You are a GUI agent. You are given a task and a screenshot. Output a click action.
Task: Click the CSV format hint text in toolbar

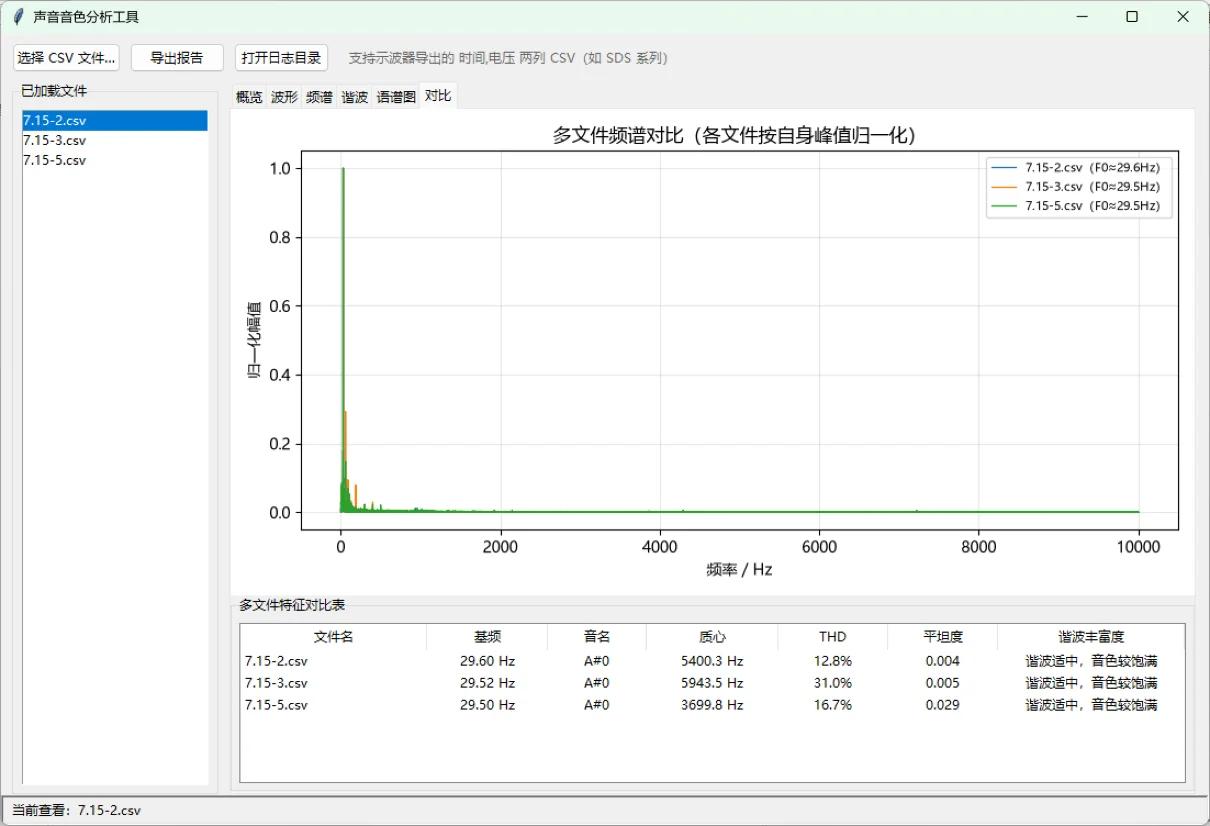click(508, 58)
